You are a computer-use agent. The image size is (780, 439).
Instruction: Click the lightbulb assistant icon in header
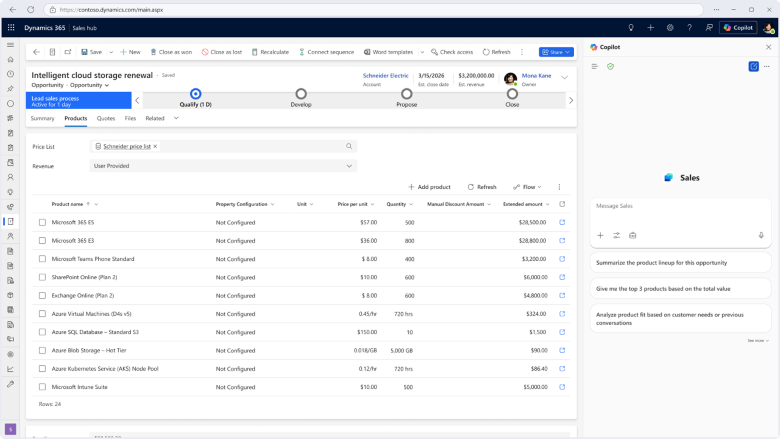pos(631,28)
